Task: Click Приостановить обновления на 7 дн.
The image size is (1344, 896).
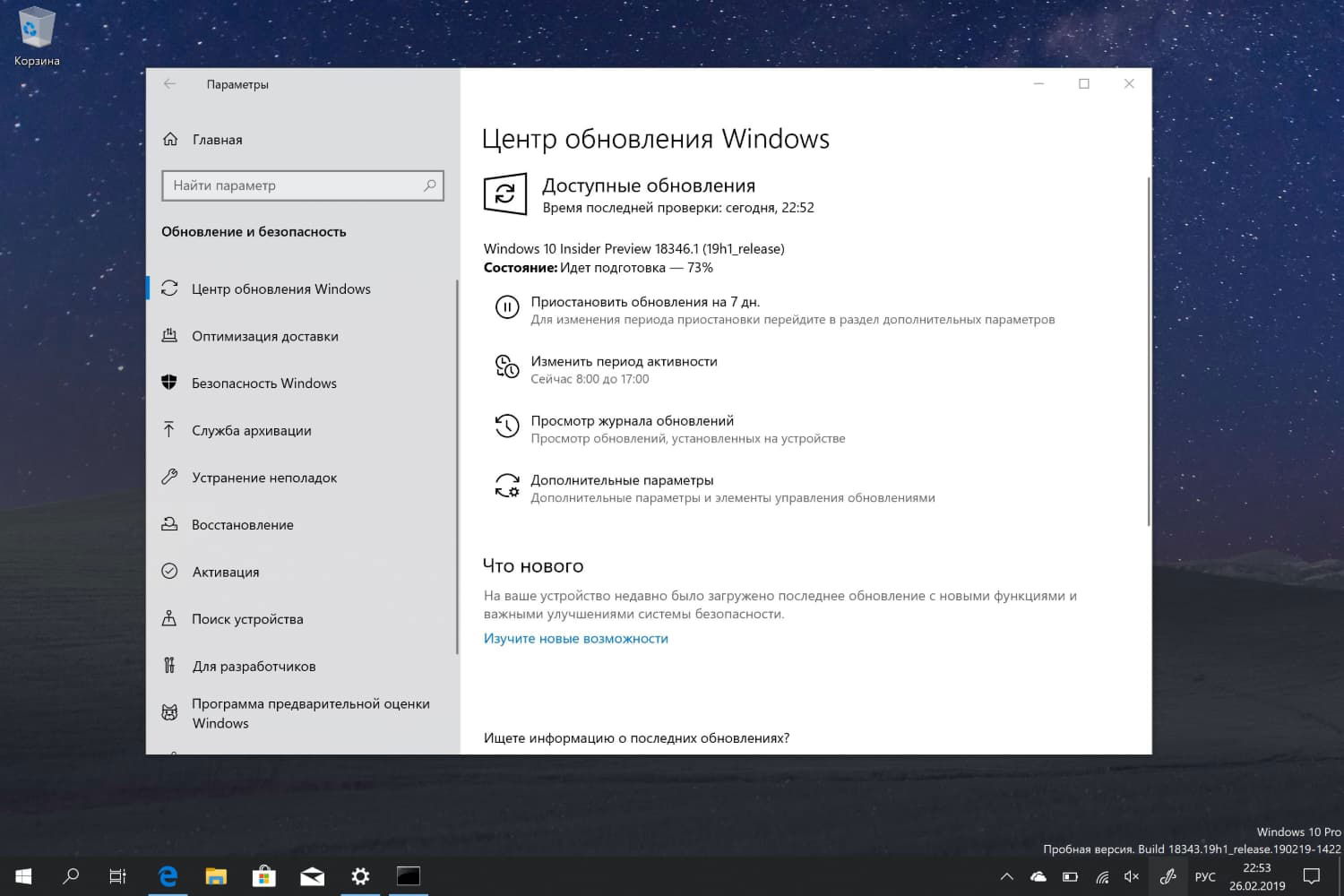Action: tap(645, 302)
